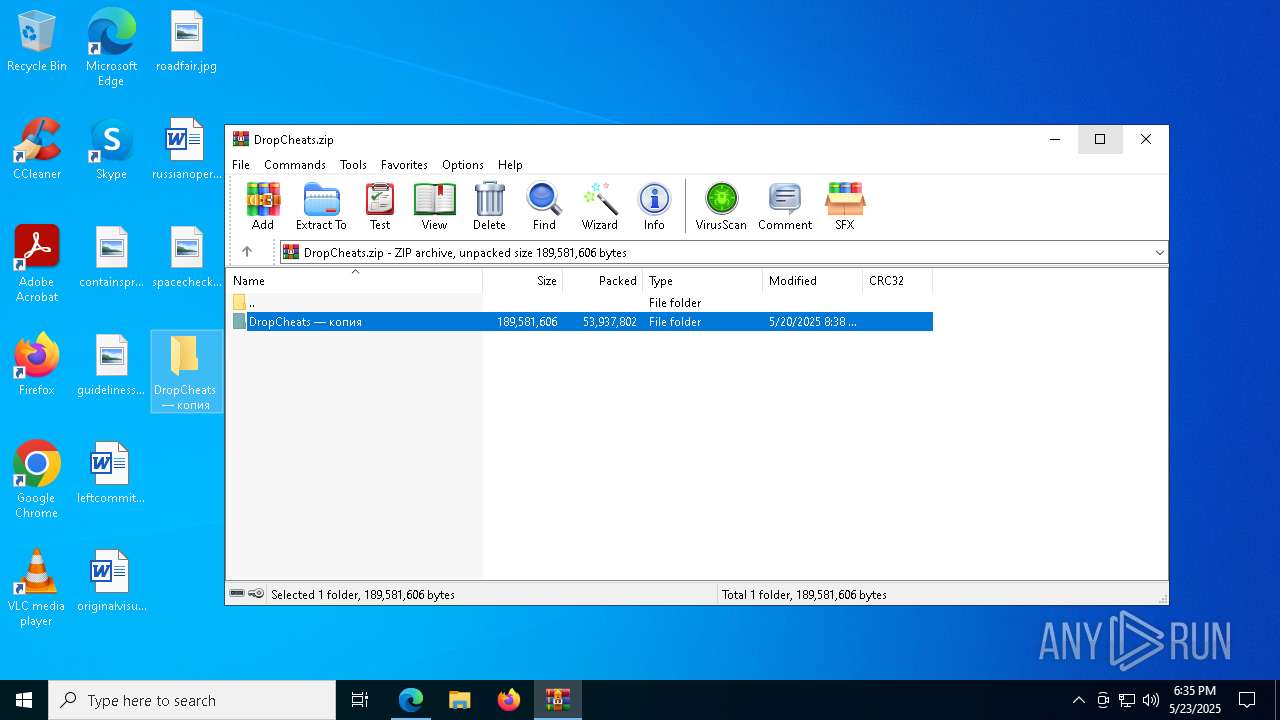This screenshot has width=1280, height=720.
Task: Click the taskbar search box
Action: (192, 700)
